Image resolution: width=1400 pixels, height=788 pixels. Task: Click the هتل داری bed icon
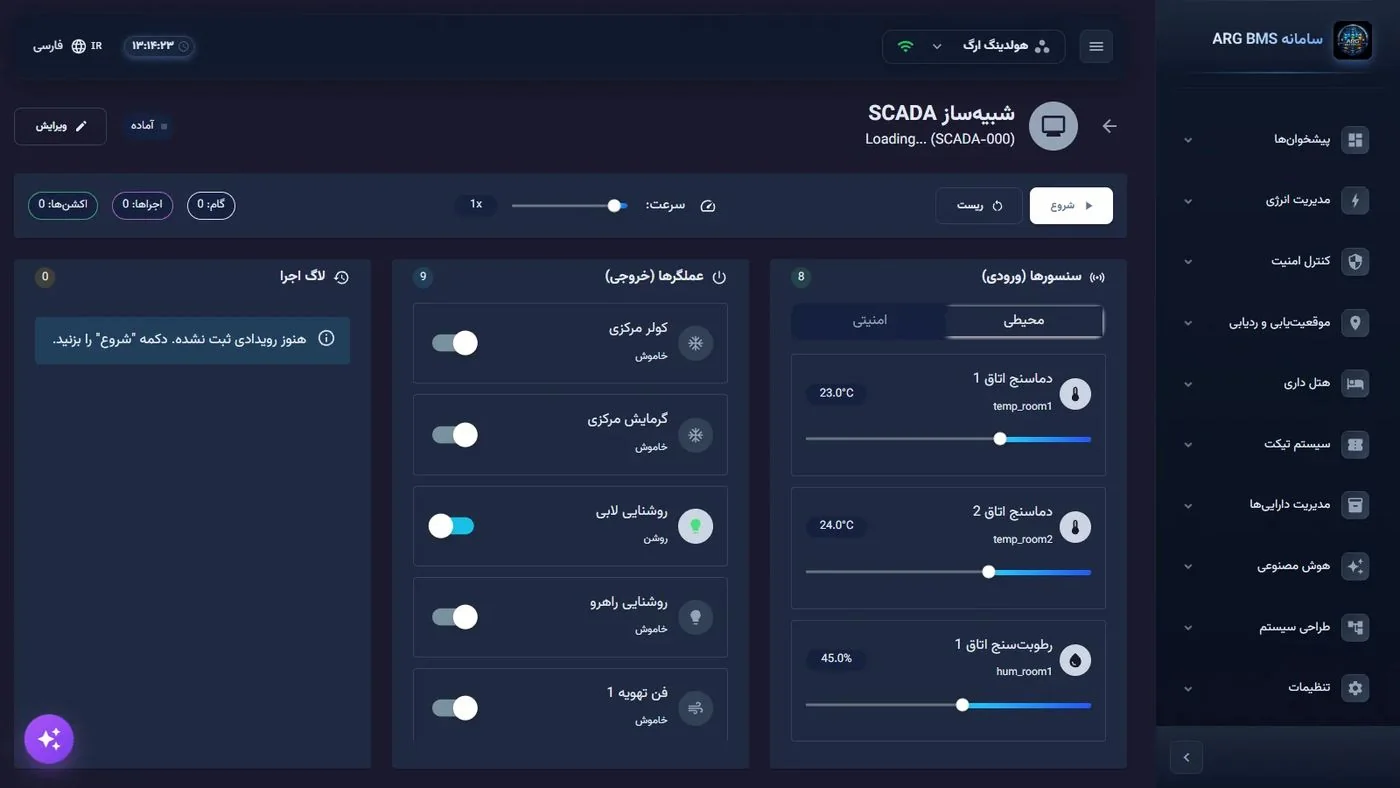[1355, 384]
